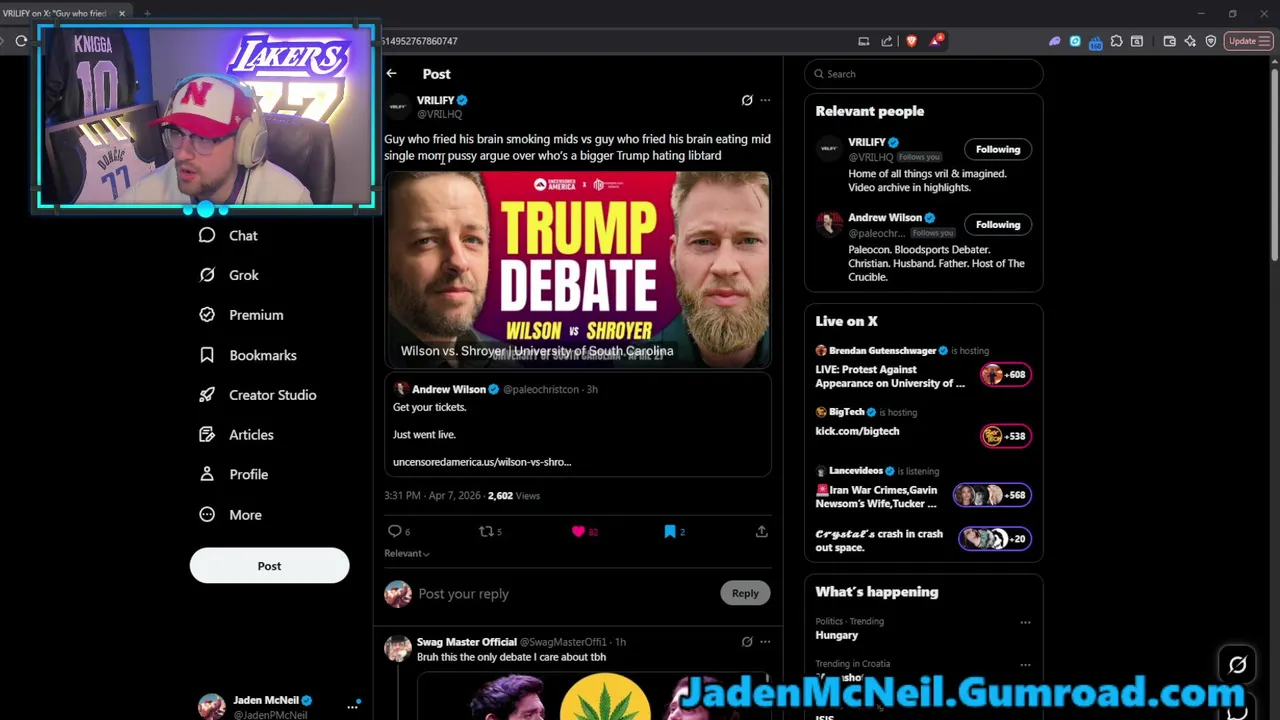Reply to the post via comment icon
Image resolution: width=1280 pixels, height=720 pixels.
pyautogui.click(x=395, y=531)
